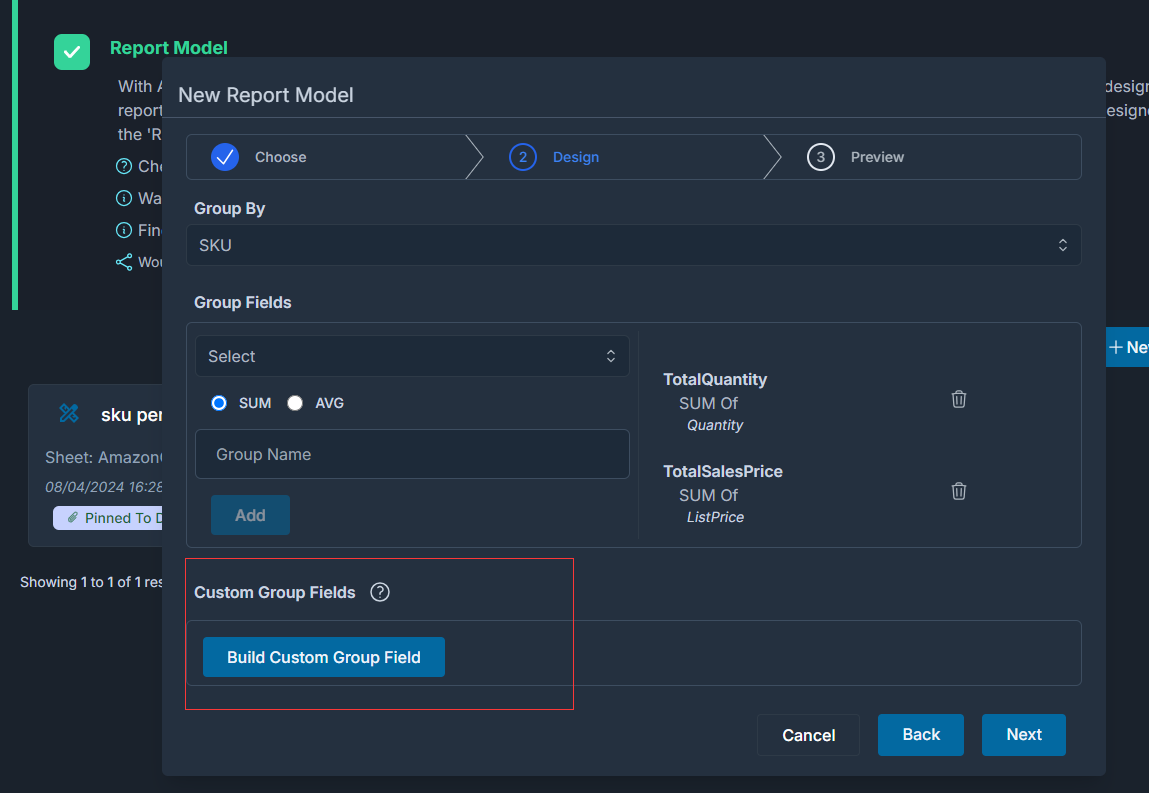Click the Sheet: Amazon text on card
Viewport: 1149px width, 793px height.
point(103,457)
